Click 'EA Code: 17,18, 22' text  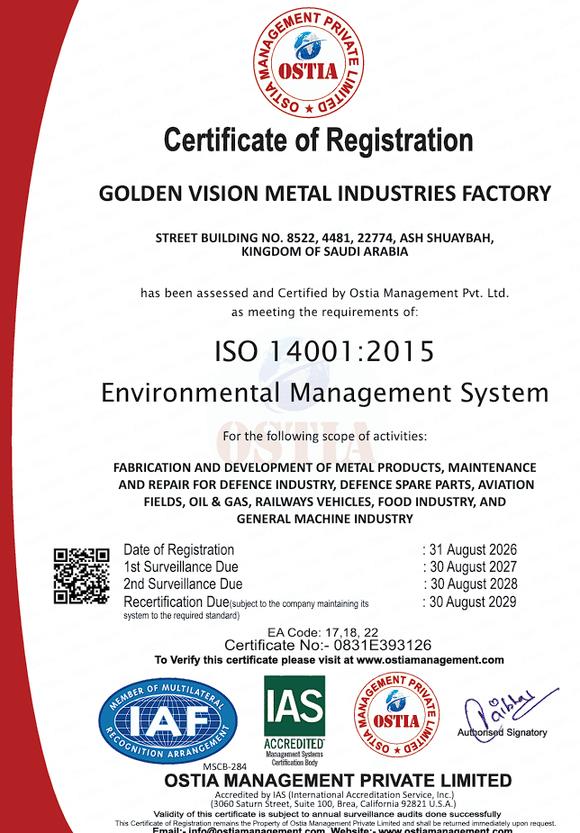click(322, 632)
